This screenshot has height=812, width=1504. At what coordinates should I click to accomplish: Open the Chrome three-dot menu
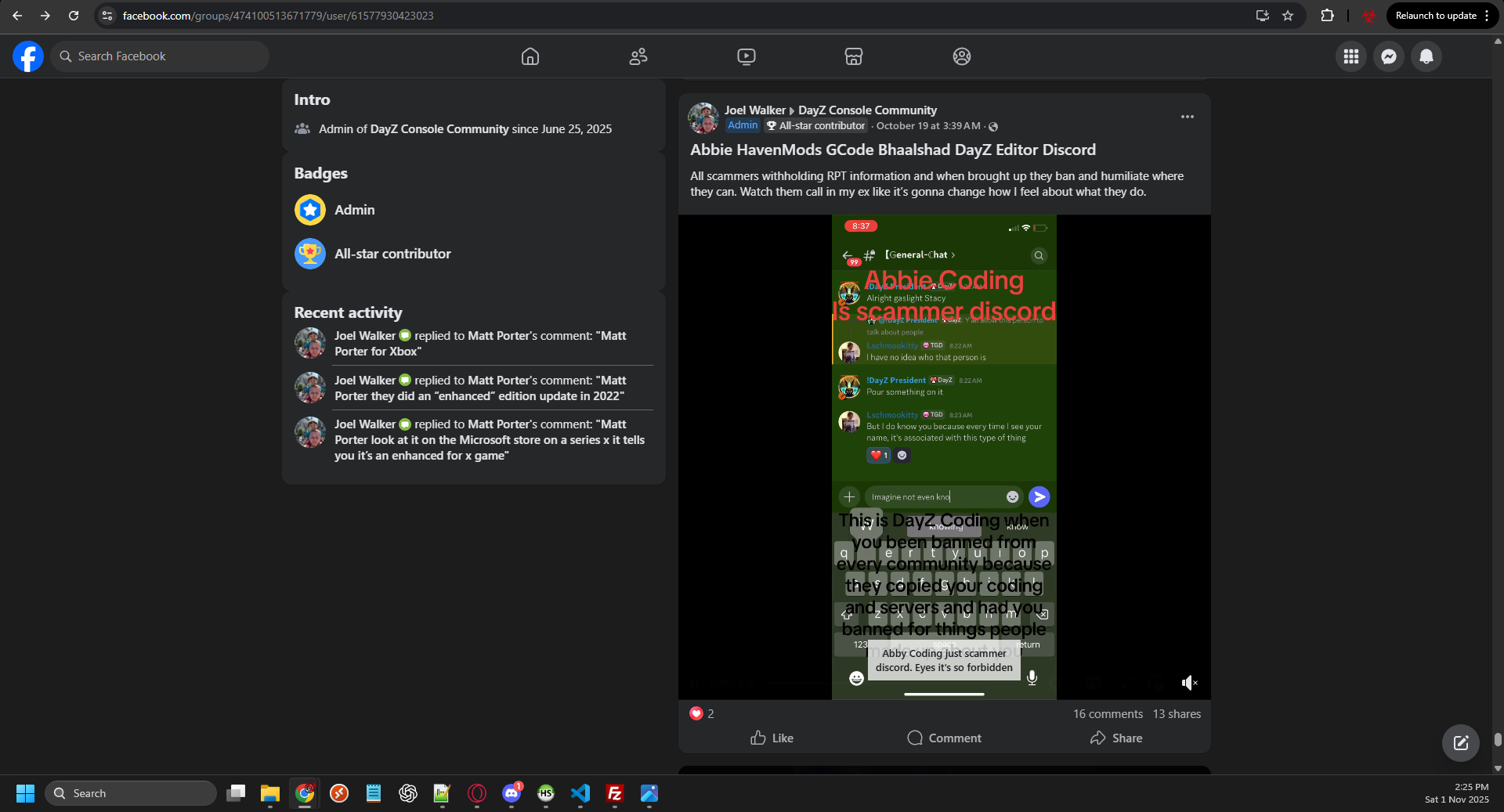point(1487,16)
